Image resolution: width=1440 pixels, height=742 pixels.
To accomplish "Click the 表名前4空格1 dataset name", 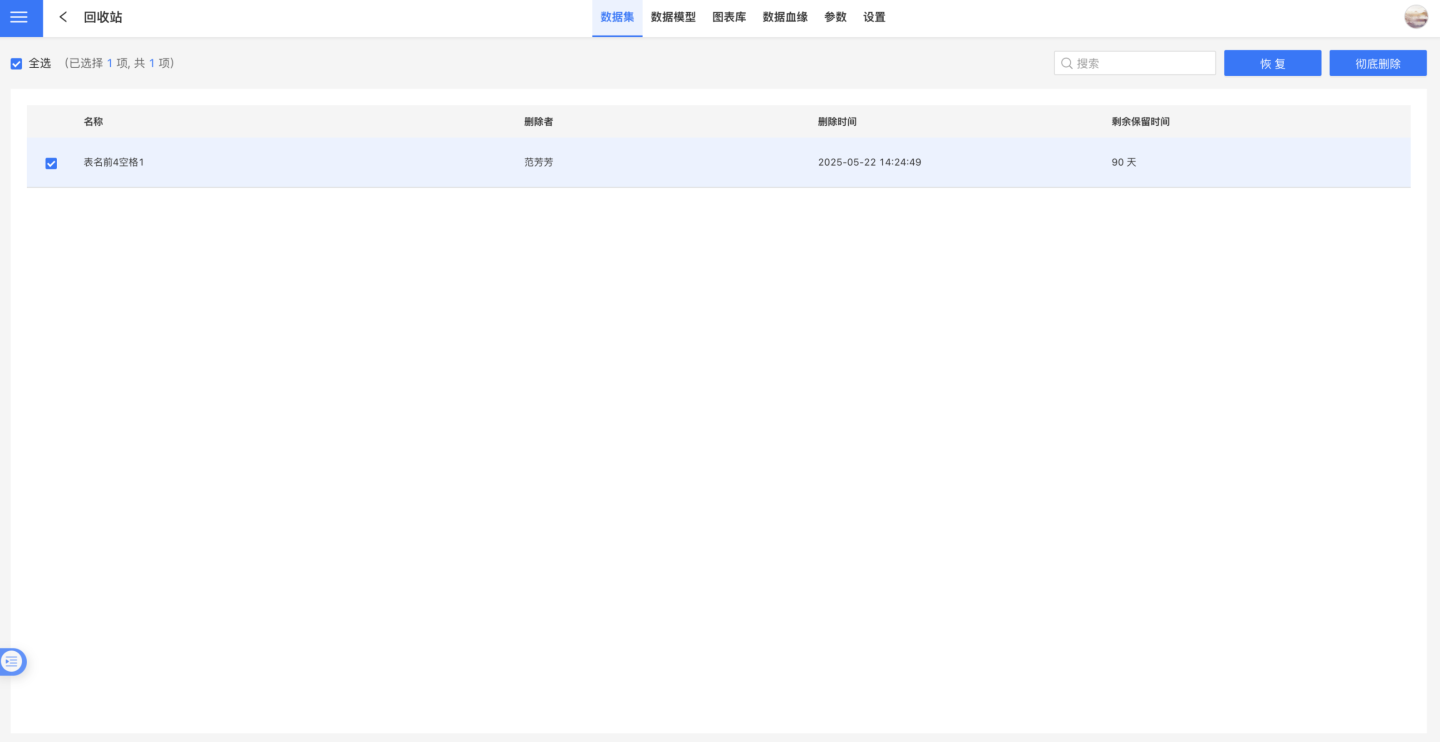I will [114, 162].
